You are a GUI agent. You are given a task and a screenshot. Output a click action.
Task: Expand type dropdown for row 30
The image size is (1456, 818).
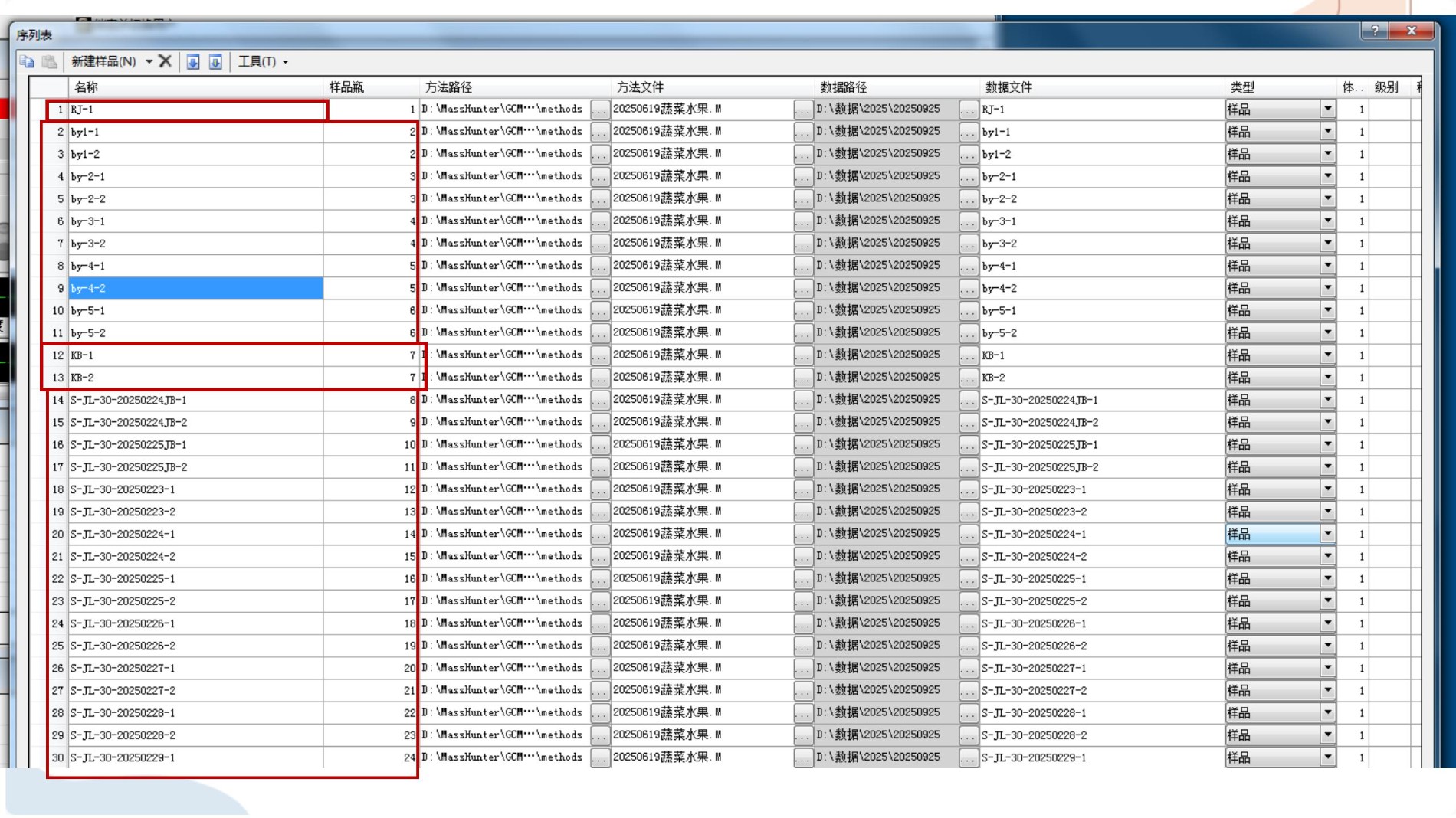coord(1327,757)
